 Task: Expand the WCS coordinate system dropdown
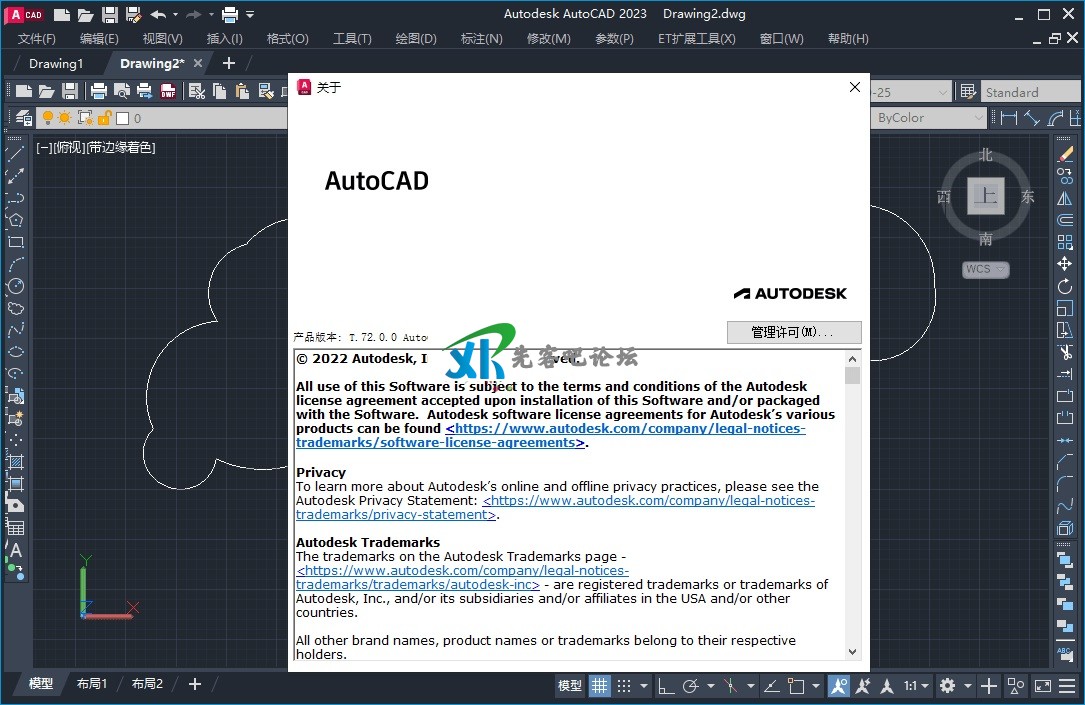point(986,269)
